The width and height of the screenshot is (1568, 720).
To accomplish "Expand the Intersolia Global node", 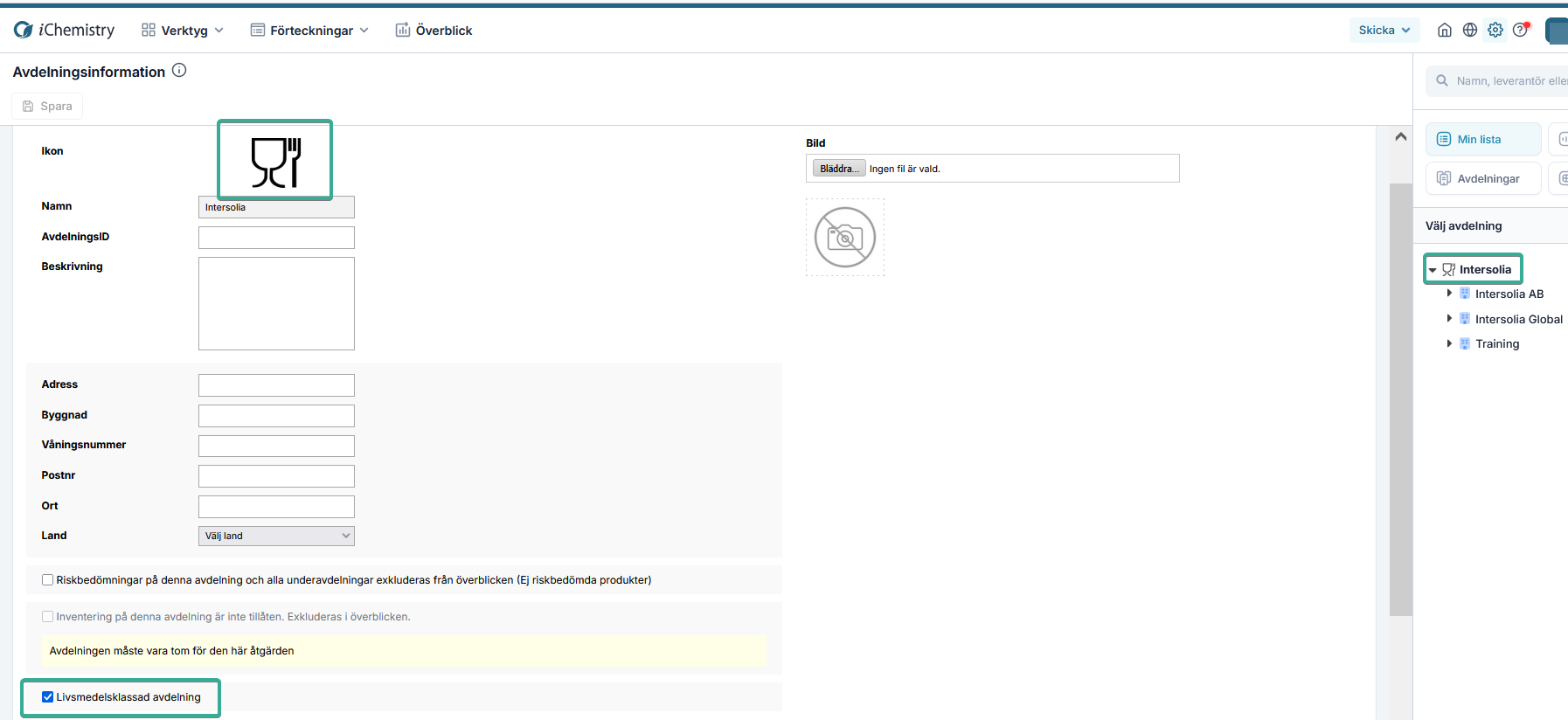I will click(1449, 318).
